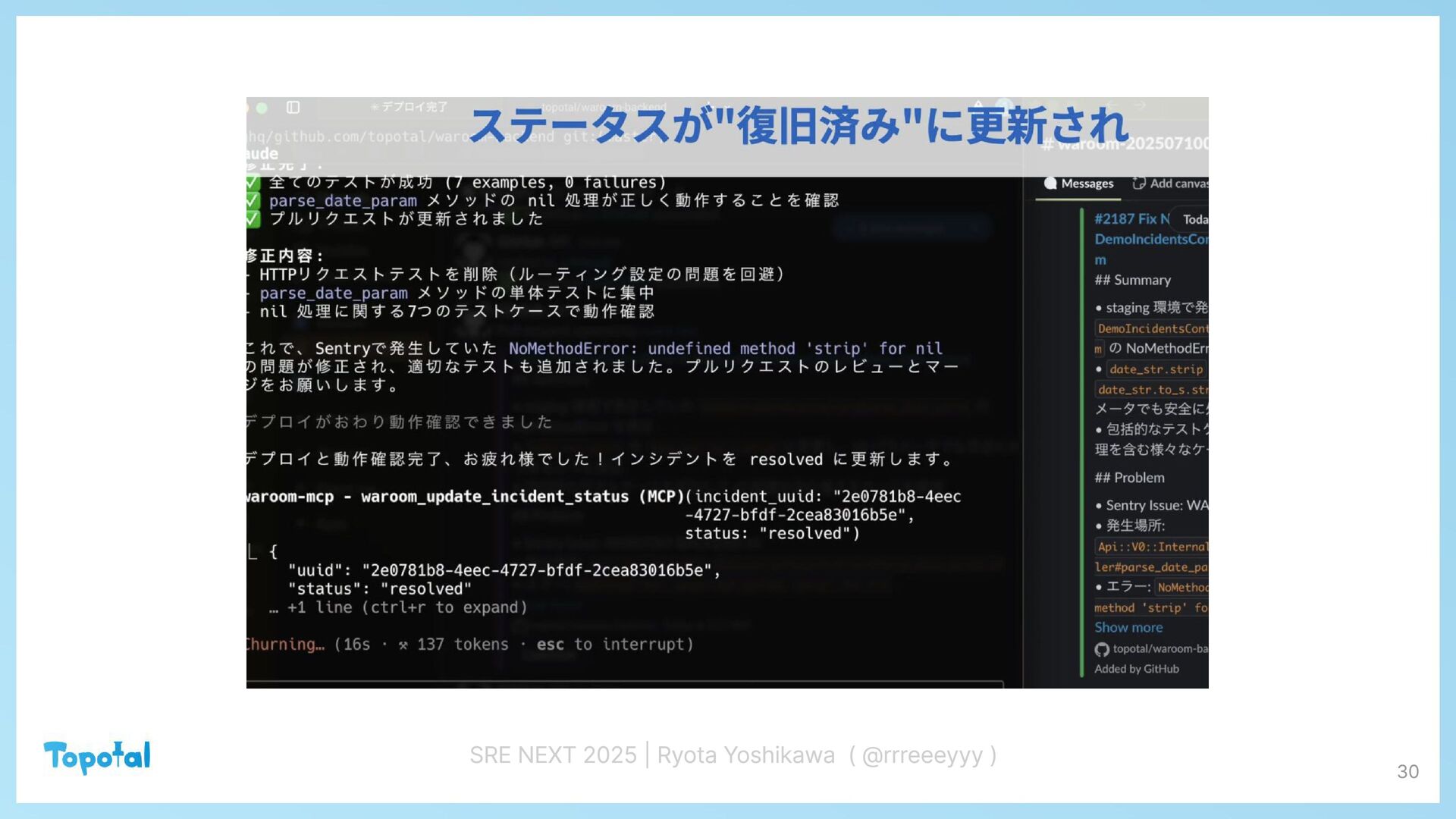The image size is (1456, 819).
Task: Click the Topotal logo on the slide
Action: click(x=97, y=756)
